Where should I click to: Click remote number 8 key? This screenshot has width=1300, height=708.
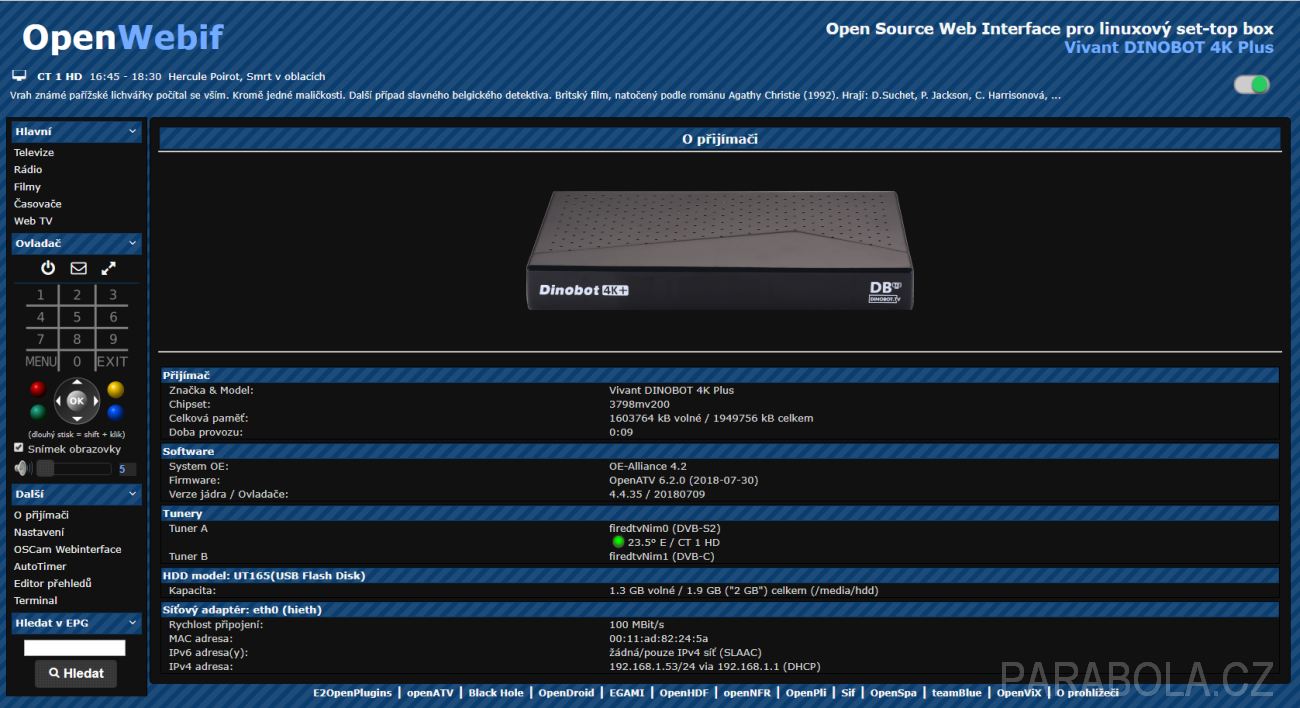click(x=77, y=339)
